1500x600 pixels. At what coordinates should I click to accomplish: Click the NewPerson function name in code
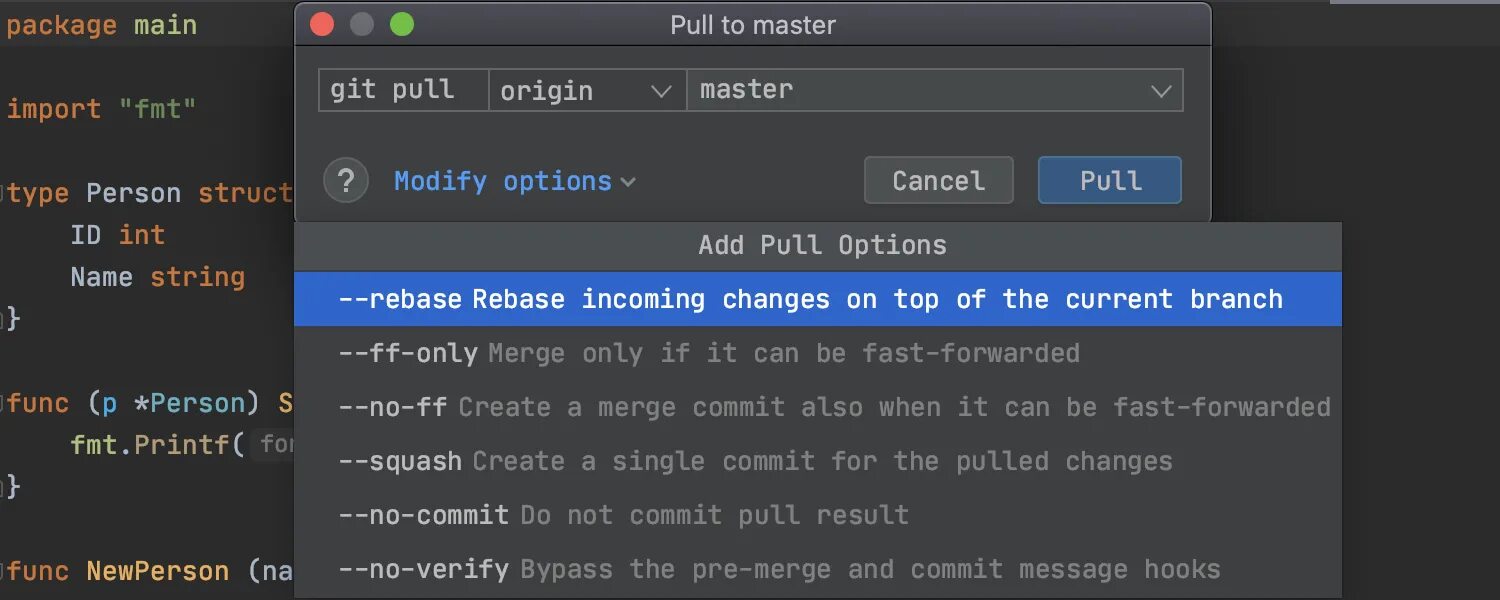coord(157,571)
